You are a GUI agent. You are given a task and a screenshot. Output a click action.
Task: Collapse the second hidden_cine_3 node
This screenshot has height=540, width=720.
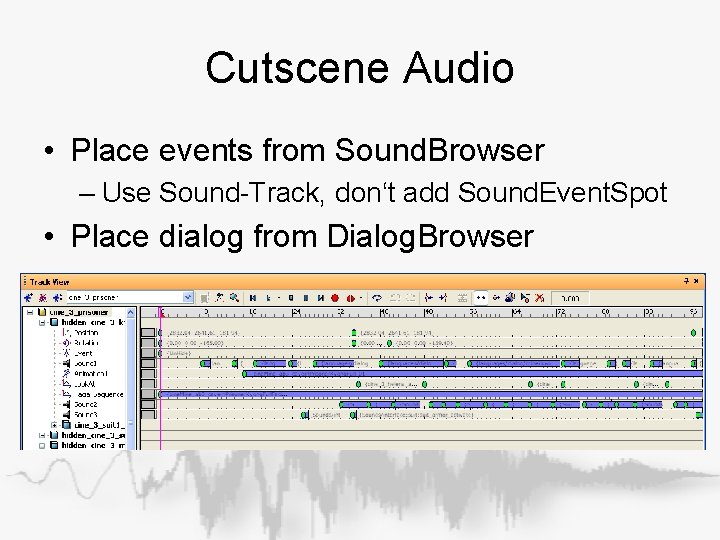42,435
